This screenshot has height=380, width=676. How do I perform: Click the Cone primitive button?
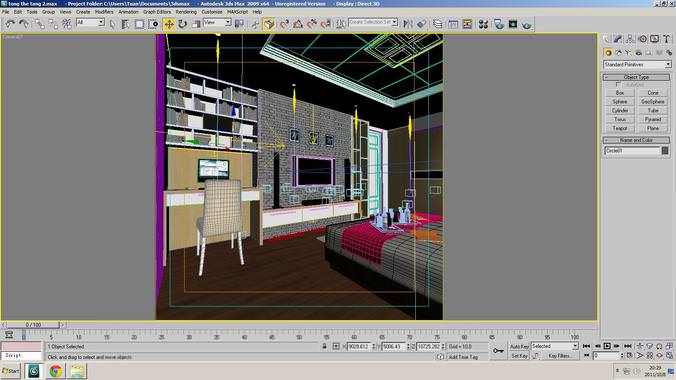[653, 93]
